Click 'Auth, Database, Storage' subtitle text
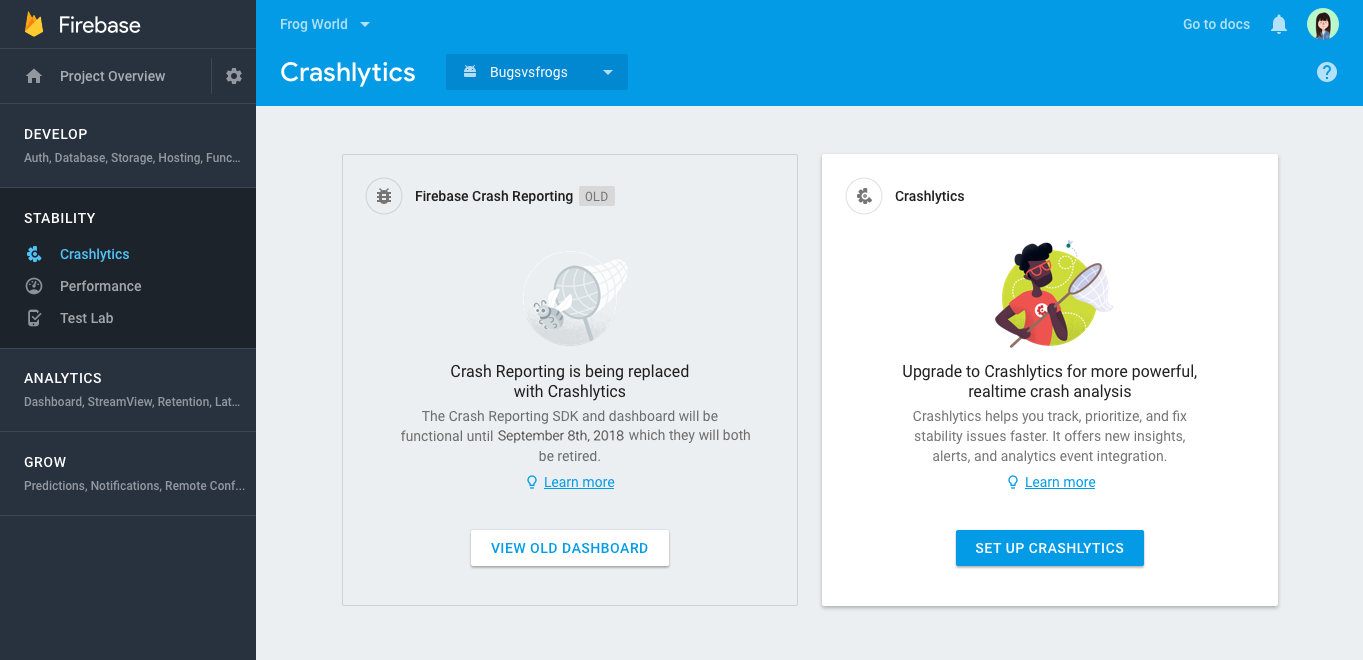This screenshot has width=1363, height=660. [x=132, y=158]
